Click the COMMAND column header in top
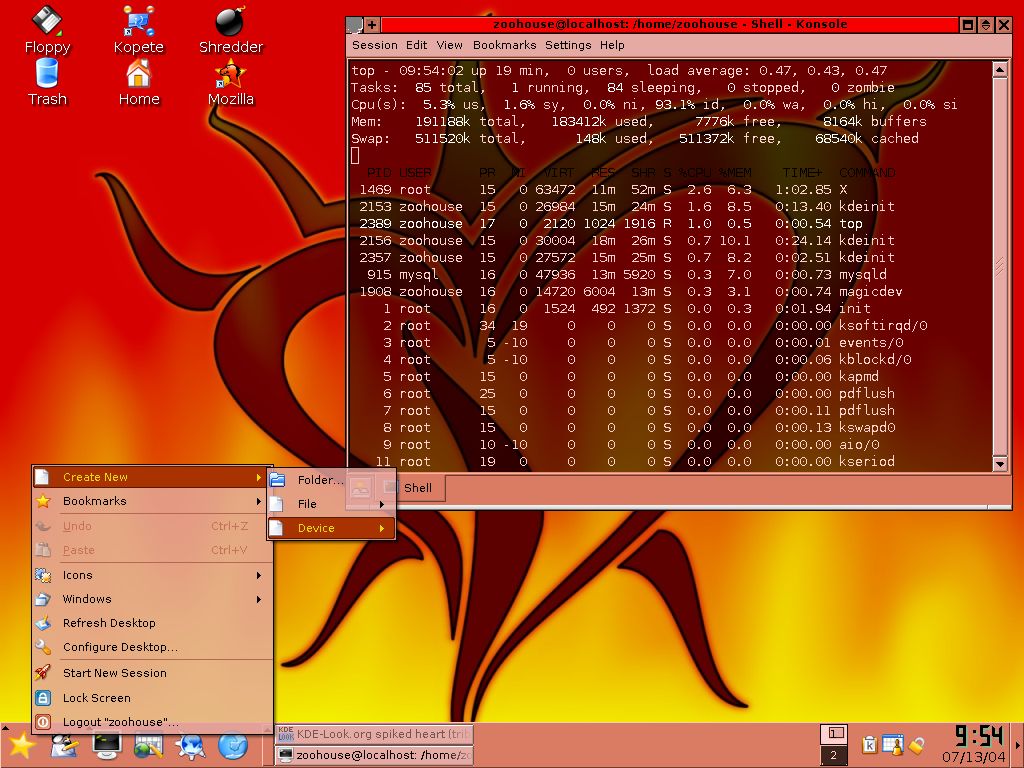1024x768 pixels. (x=867, y=172)
